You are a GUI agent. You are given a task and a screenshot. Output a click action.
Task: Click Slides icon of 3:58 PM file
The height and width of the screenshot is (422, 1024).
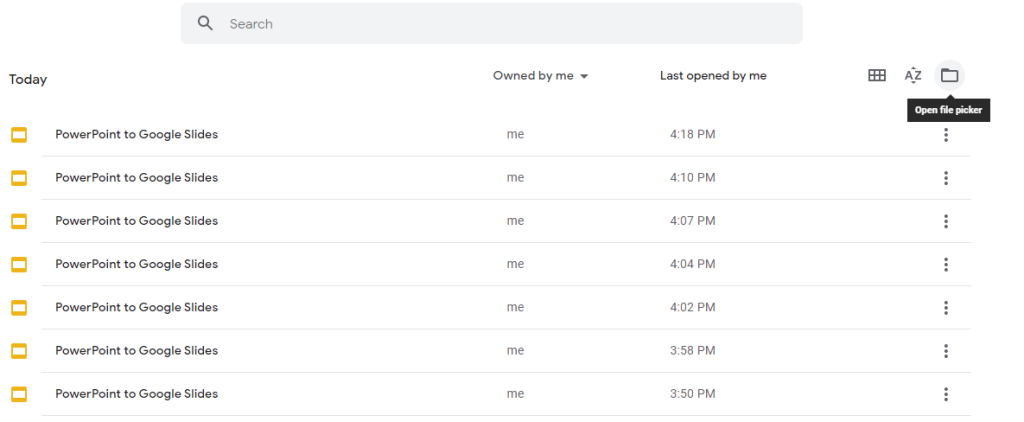click(x=19, y=351)
